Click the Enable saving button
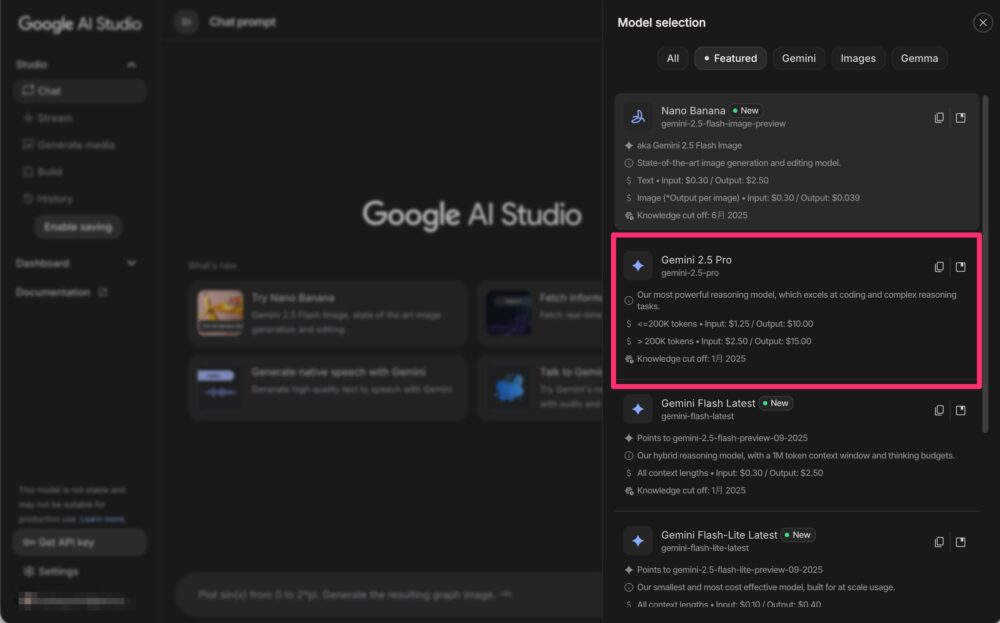This screenshot has height=623, width=1000. click(x=78, y=227)
